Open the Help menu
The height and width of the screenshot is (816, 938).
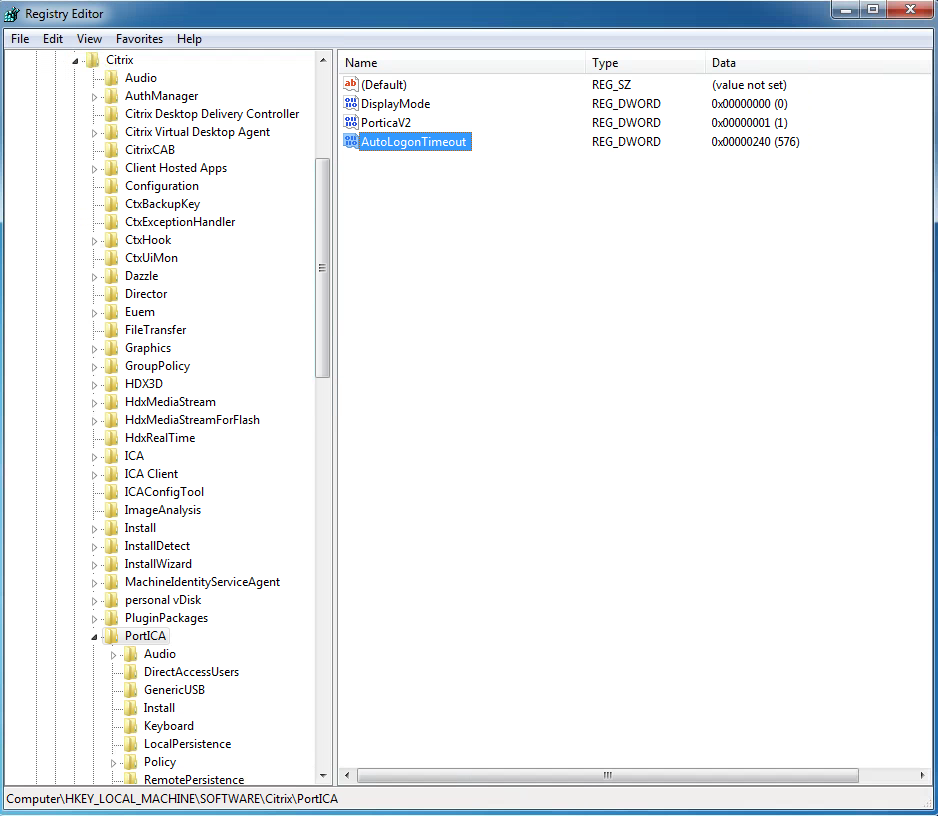tap(189, 39)
